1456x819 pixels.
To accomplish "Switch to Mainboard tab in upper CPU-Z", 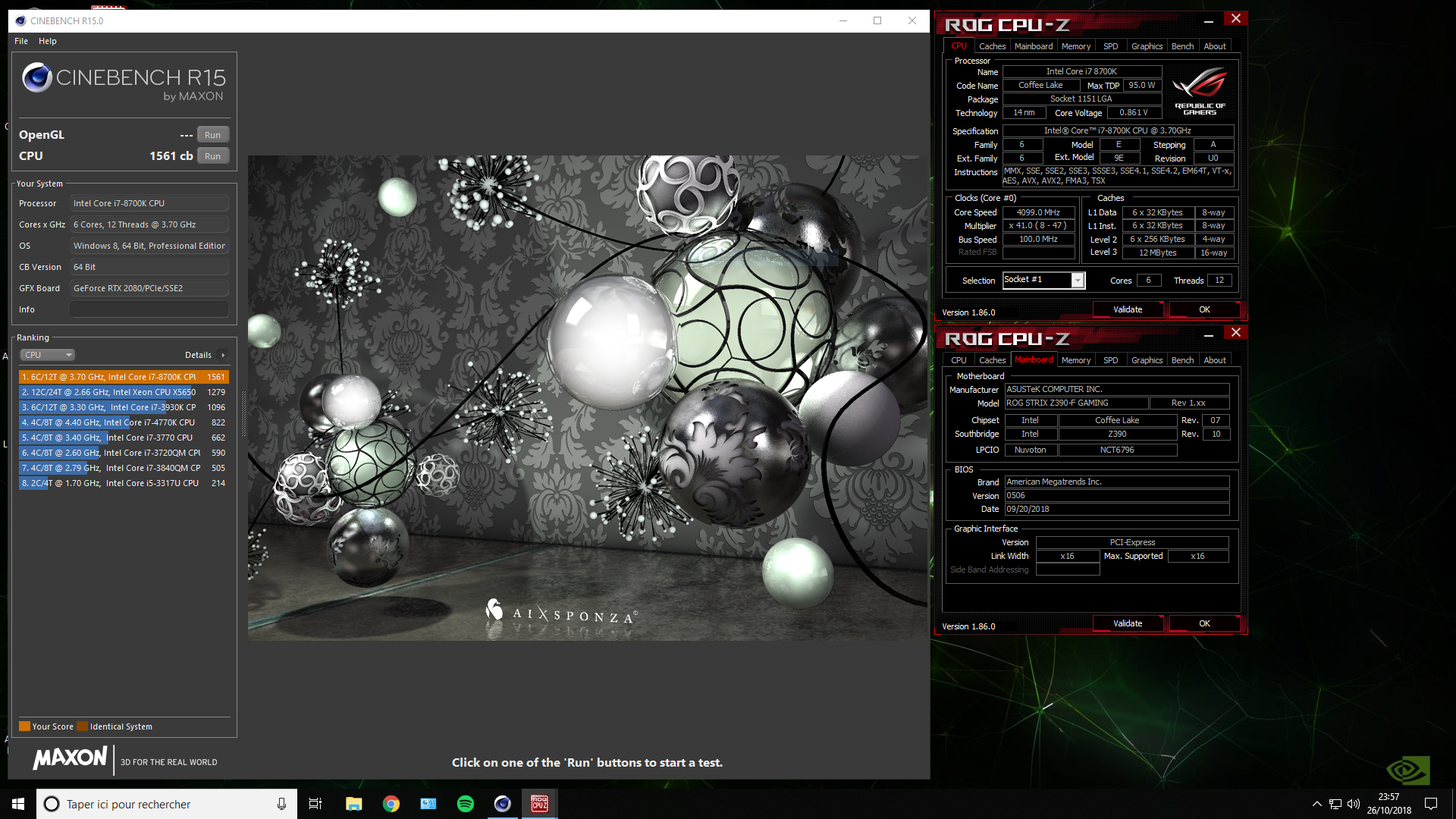I will pos(1034,46).
